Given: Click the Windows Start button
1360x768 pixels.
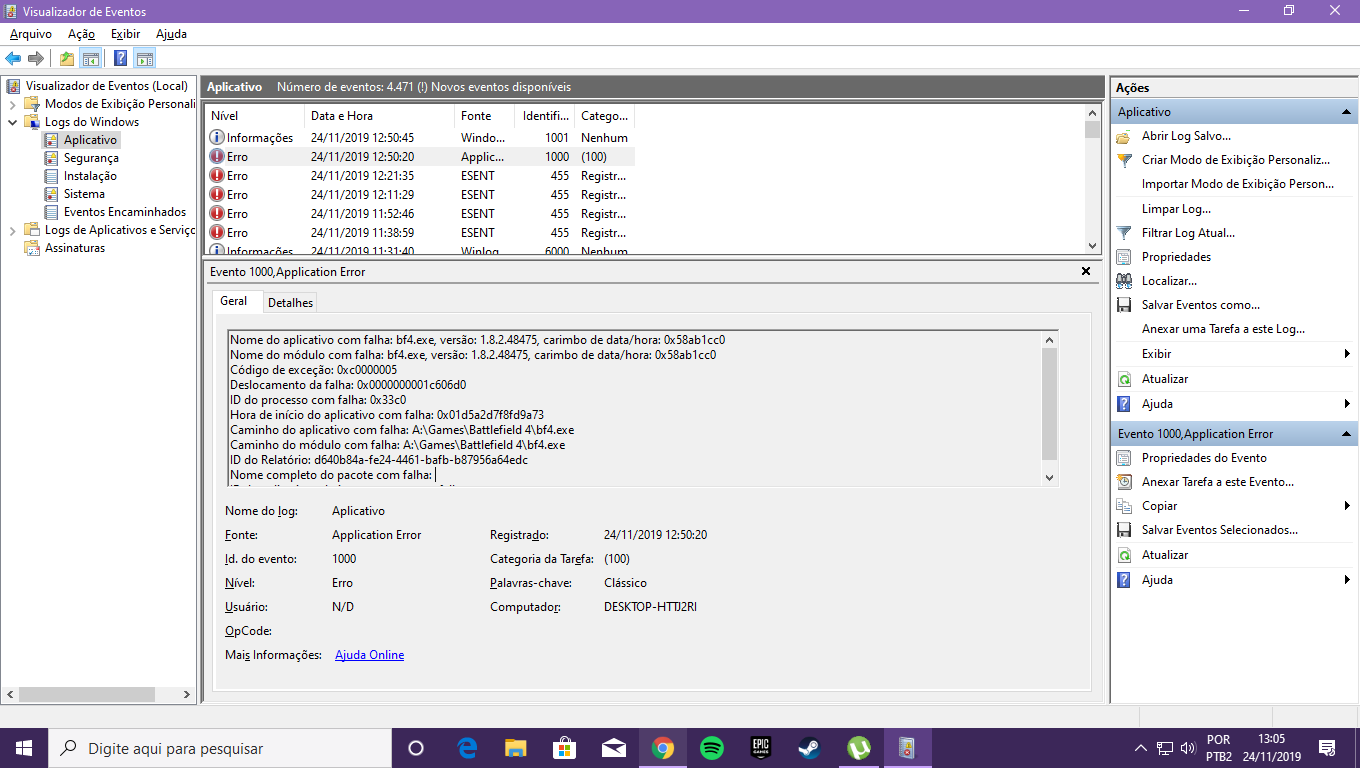Looking at the screenshot, I should pyautogui.click(x=24, y=748).
